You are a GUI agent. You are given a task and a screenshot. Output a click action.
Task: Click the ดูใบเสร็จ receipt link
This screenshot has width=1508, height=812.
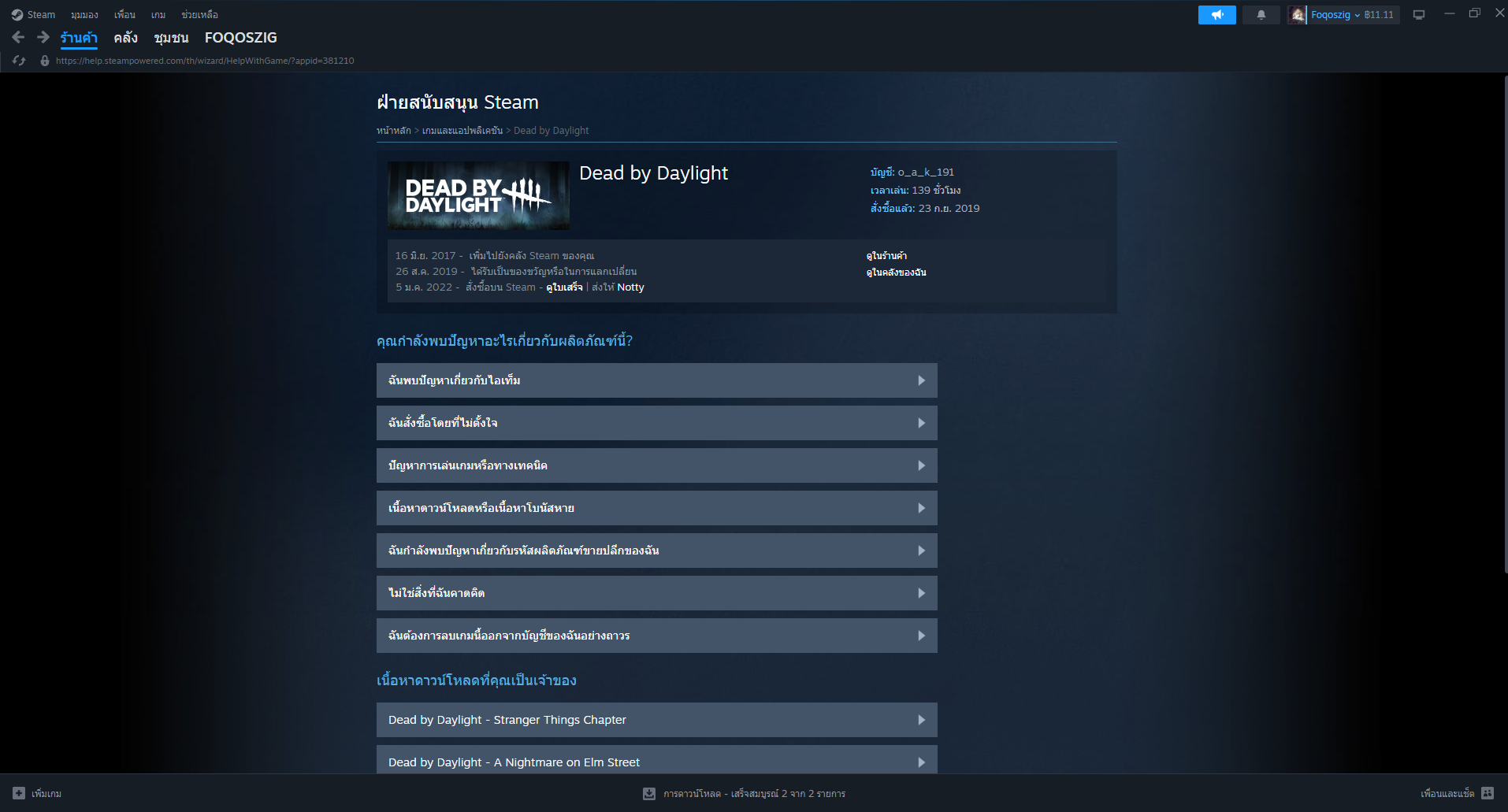564,287
